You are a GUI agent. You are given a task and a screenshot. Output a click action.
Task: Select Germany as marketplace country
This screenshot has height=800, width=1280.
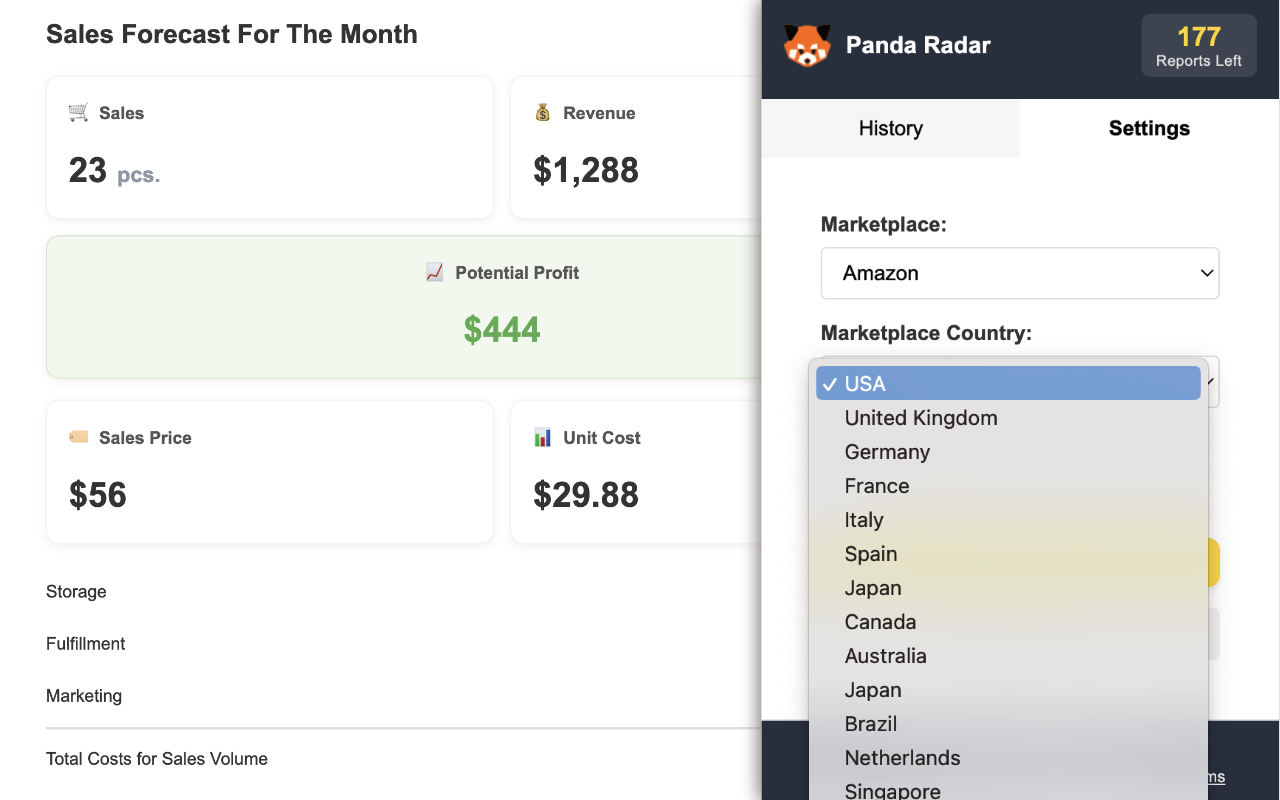887,452
